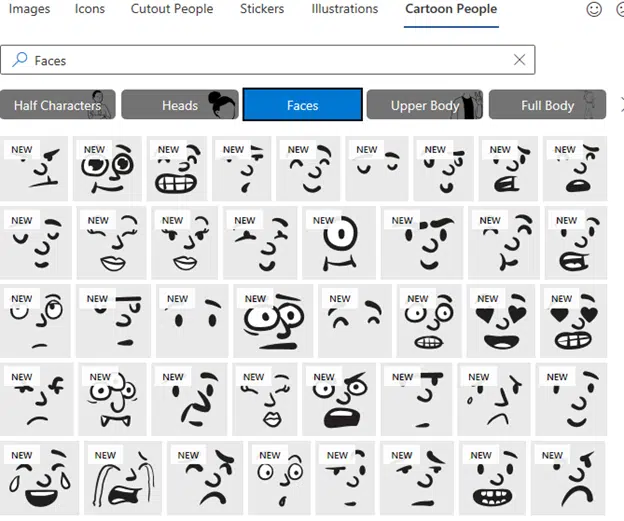Open the Illustrations tab
Viewport: 624px width, 521px height.
click(345, 9)
